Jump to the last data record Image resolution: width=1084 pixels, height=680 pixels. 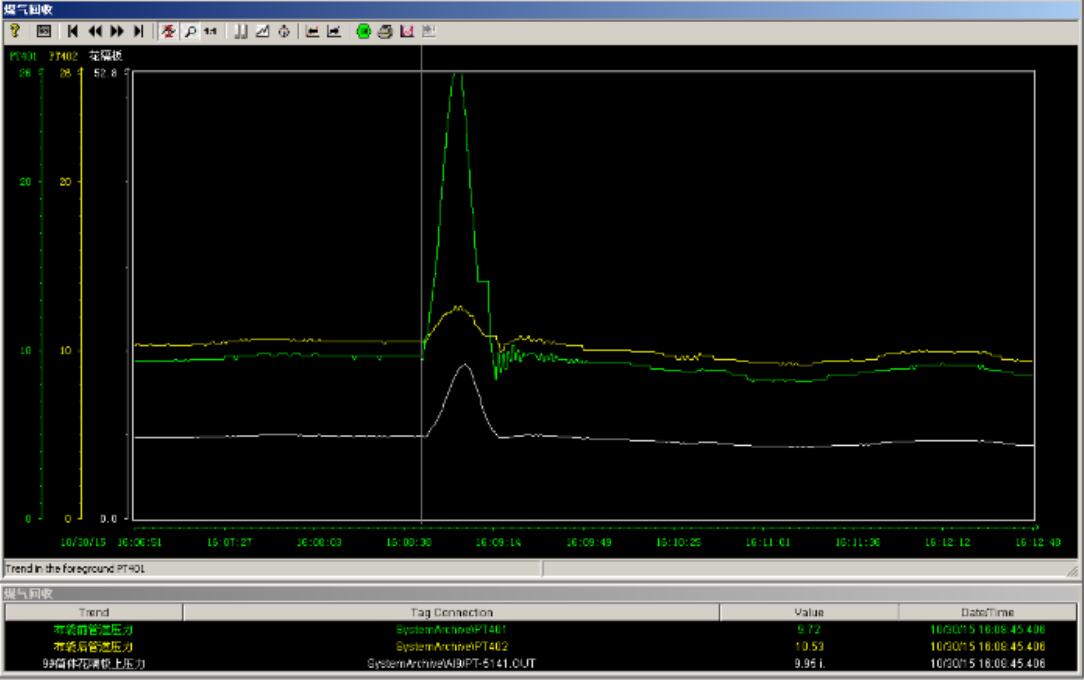click(139, 31)
